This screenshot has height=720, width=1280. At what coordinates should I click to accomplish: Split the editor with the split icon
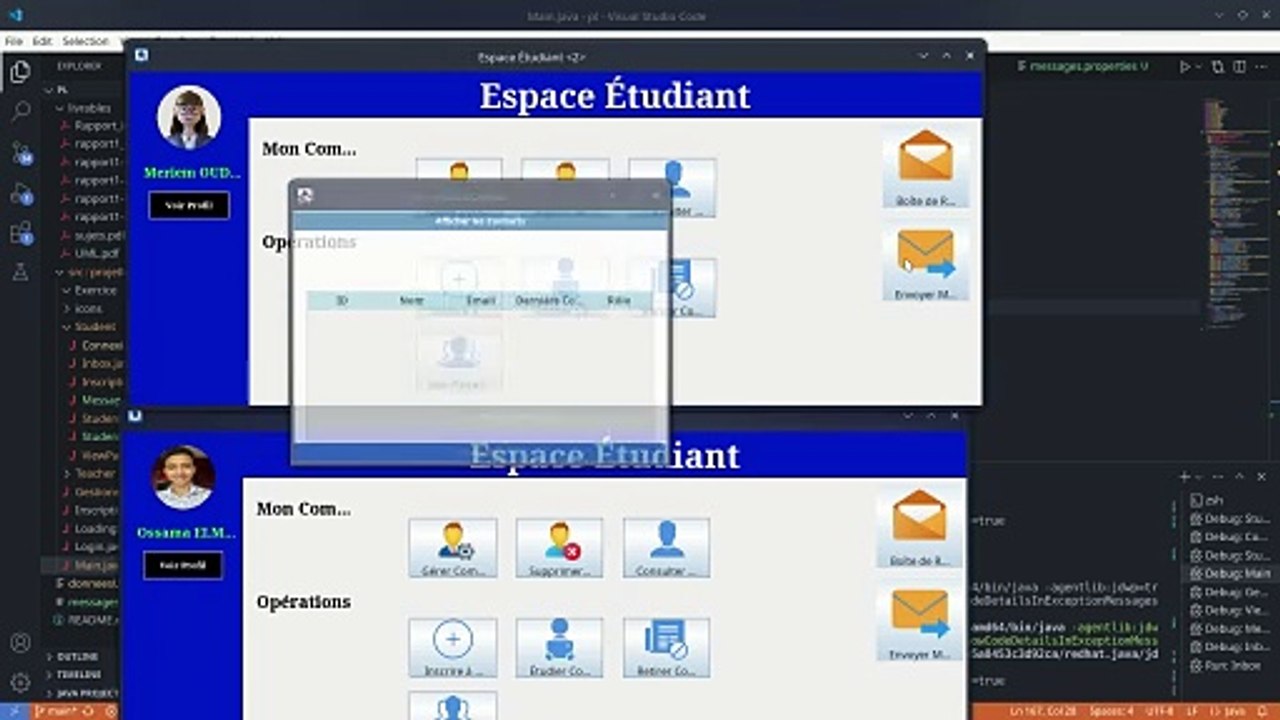click(1239, 67)
